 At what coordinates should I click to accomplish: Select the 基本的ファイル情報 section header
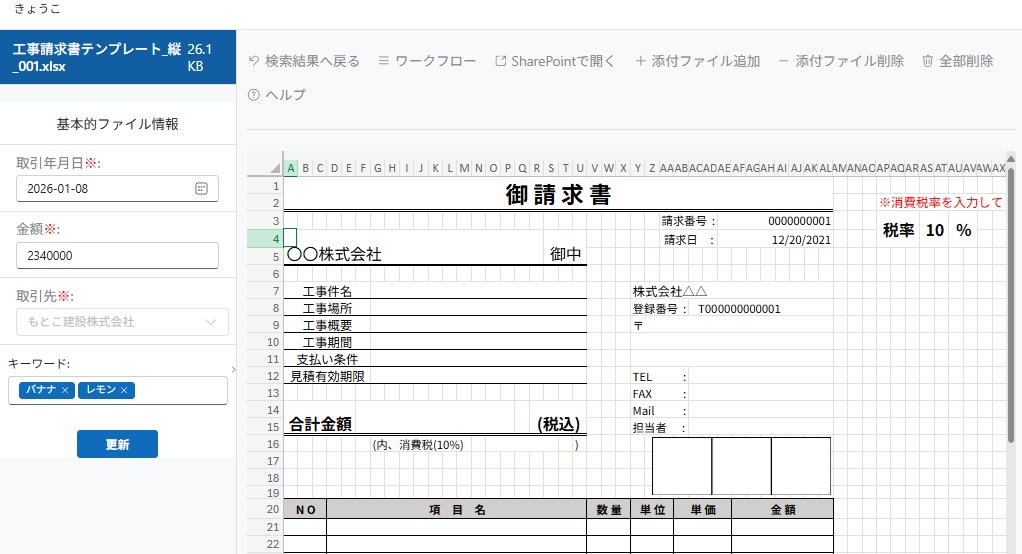117,124
